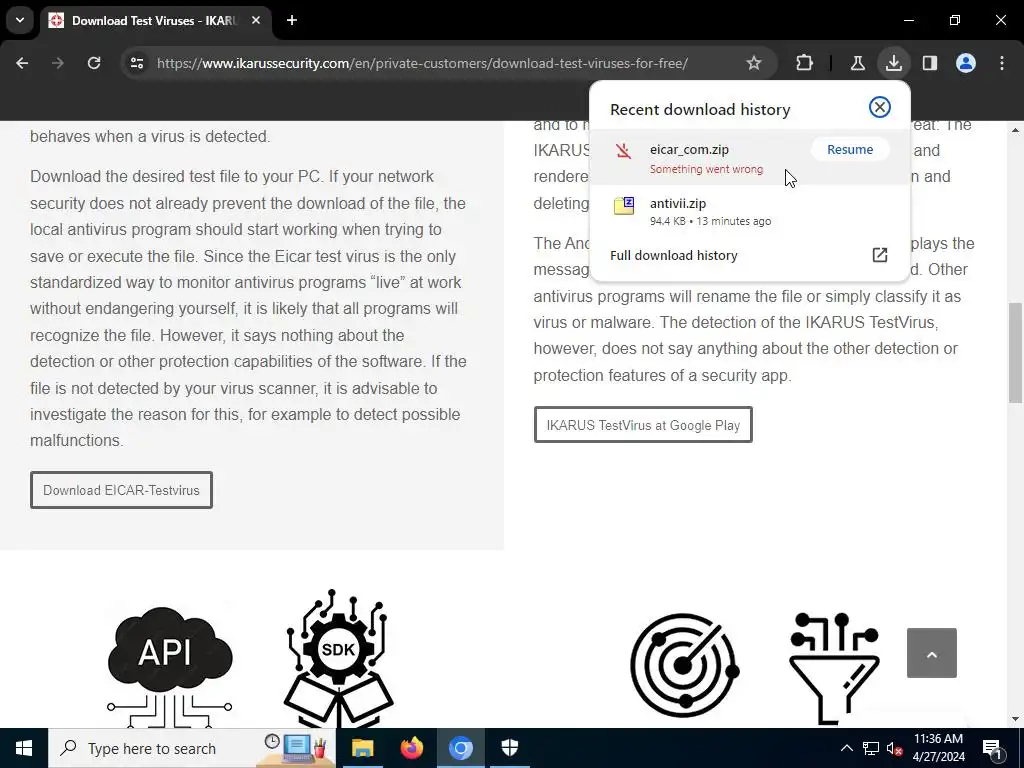
Task: Select the Download Test Viruses tab
Action: click(x=155, y=21)
